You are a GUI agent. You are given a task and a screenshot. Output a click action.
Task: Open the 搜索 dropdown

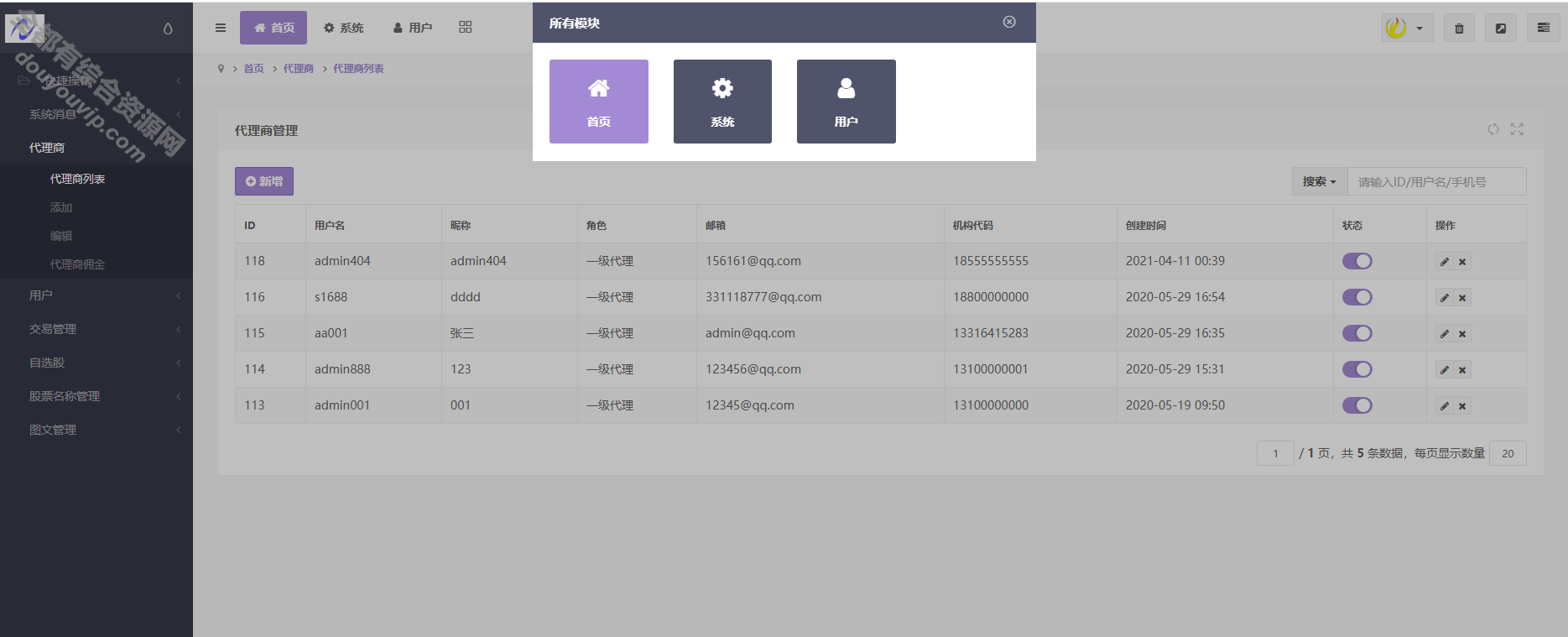pyautogui.click(x=1319, y=181)
